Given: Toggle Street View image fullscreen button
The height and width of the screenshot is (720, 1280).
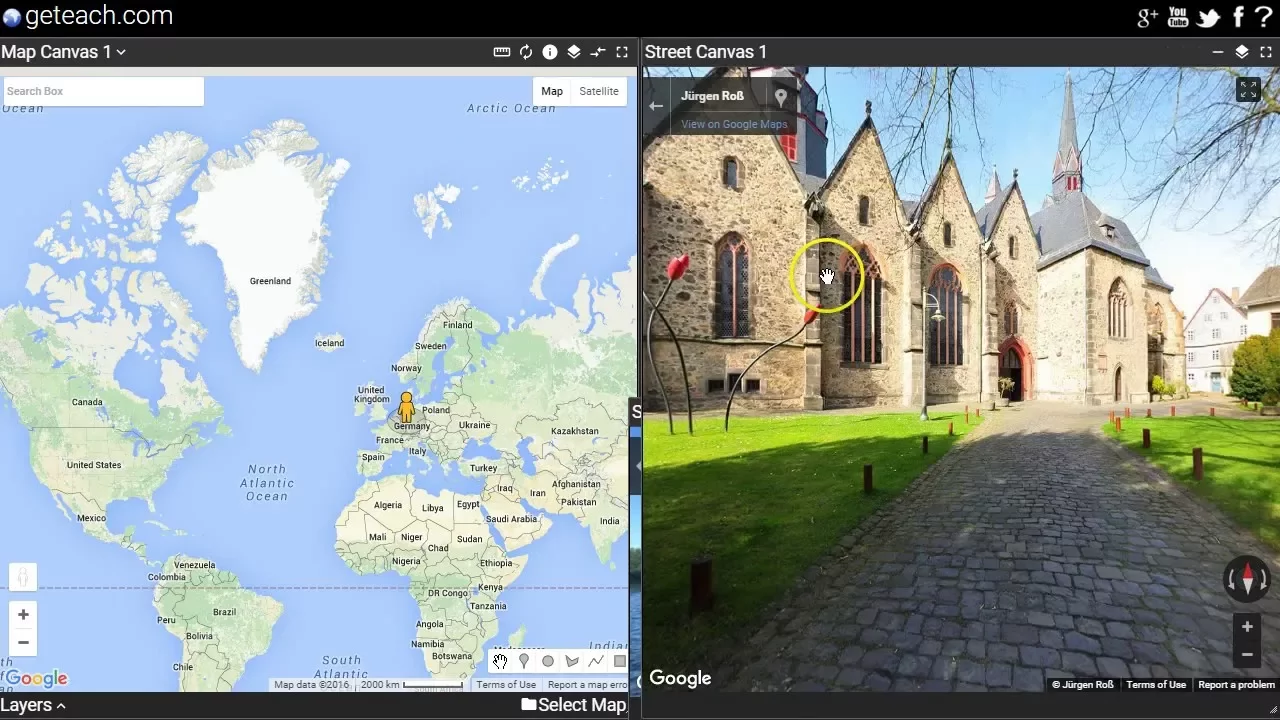Looking at the screenshot, I should tap(1248, 90).
